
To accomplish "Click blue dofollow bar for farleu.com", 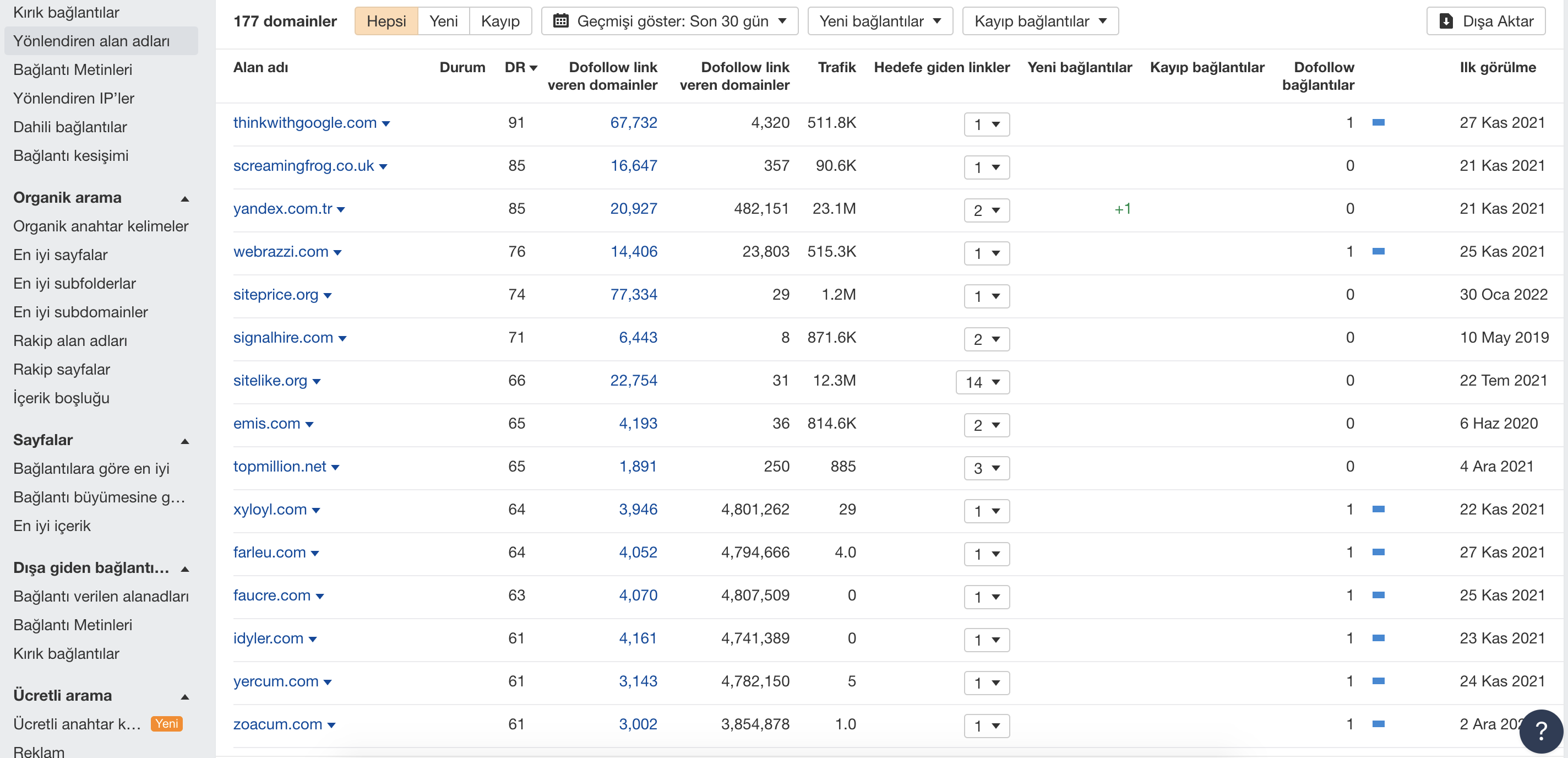I will click(x=1378, y=552).
